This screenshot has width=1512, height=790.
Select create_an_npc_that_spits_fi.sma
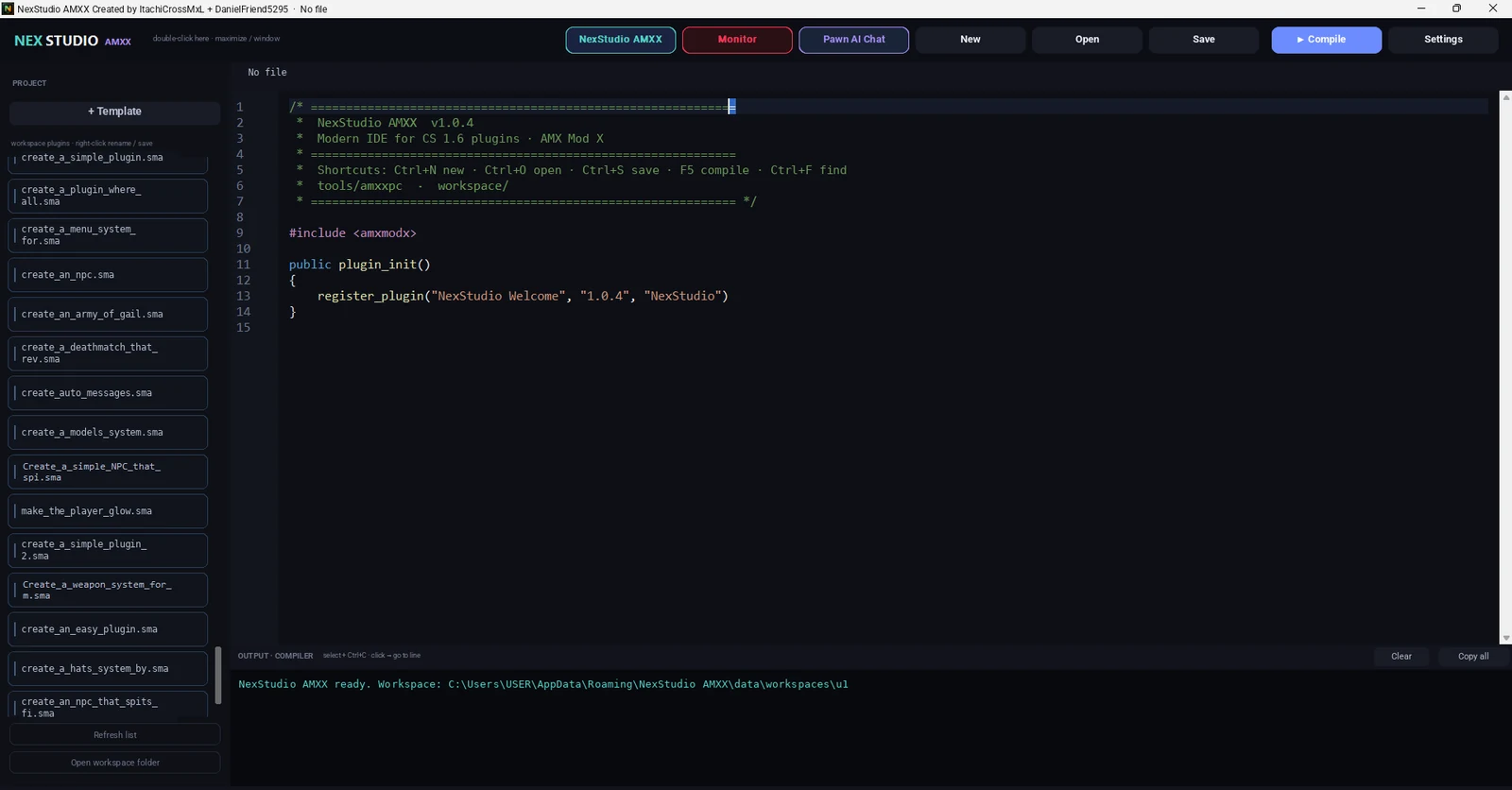click(108, 706)
